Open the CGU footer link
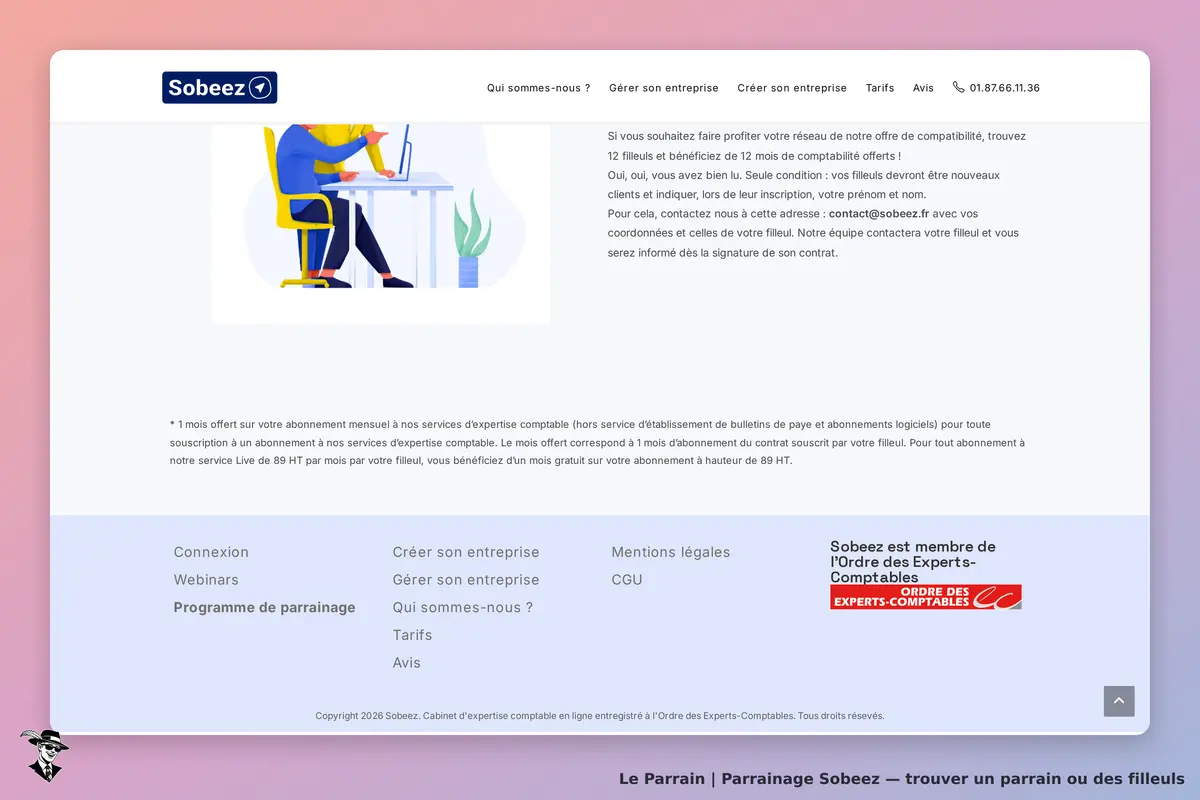 [627, 580]
